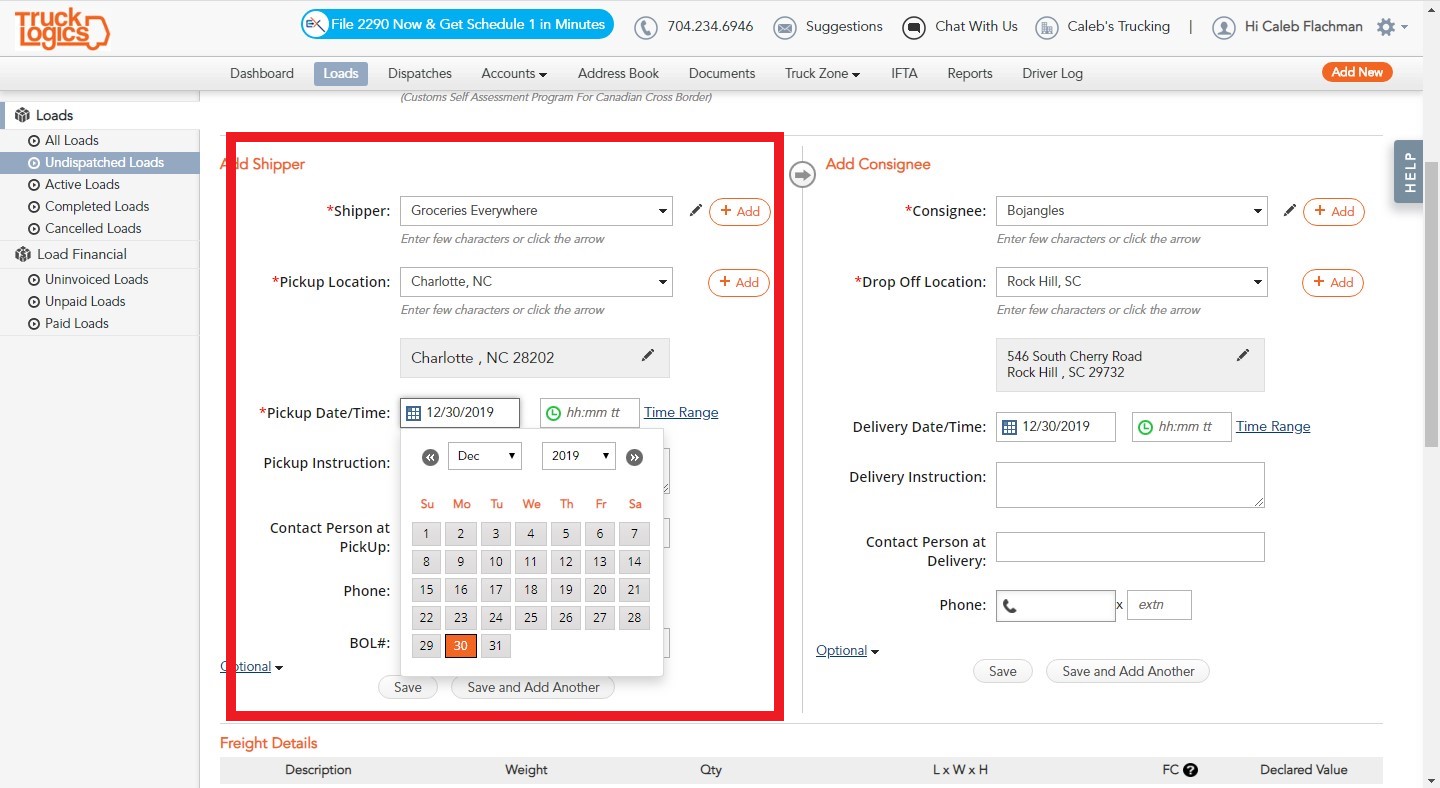Open the Driver Log tab
This screenshot has width=1440, height=788.
(x=1052, y=74)
